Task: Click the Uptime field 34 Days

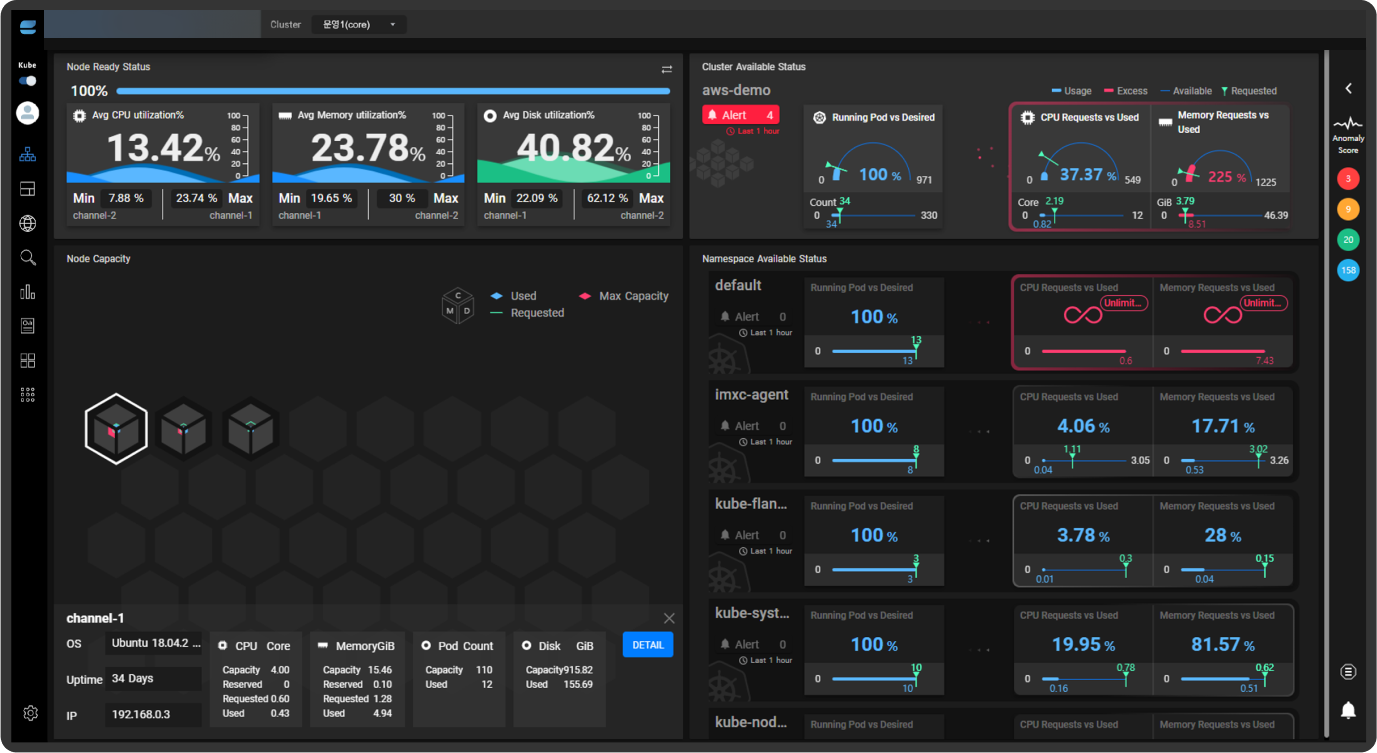Action: click(153, 679)
